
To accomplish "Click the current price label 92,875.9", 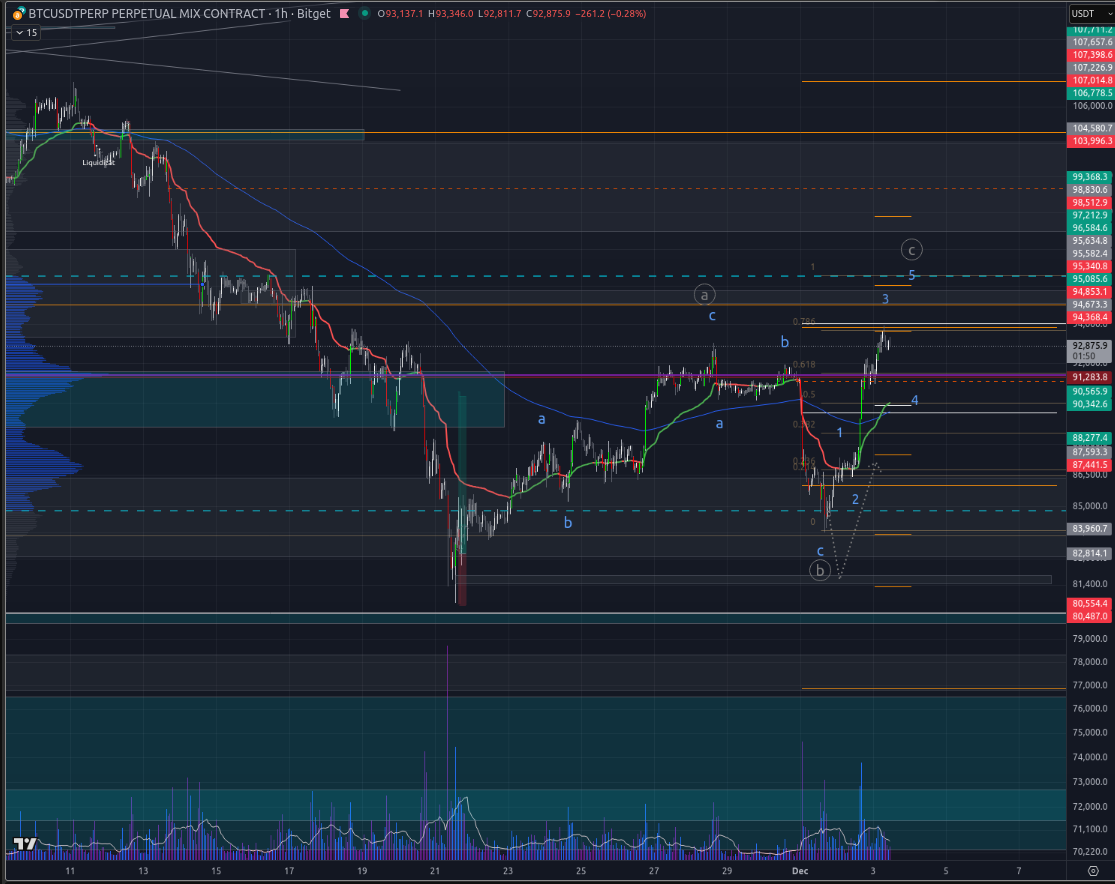I will [x=1090, y=345].
